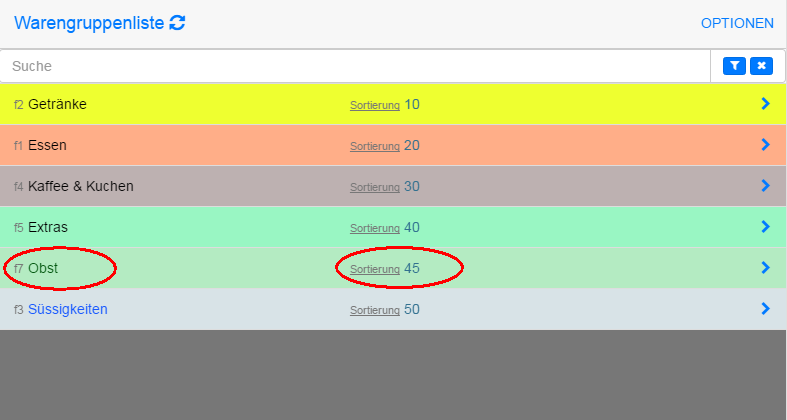
Task: Open the OPTIONEN menu
Action: click(x=737, y=23)
